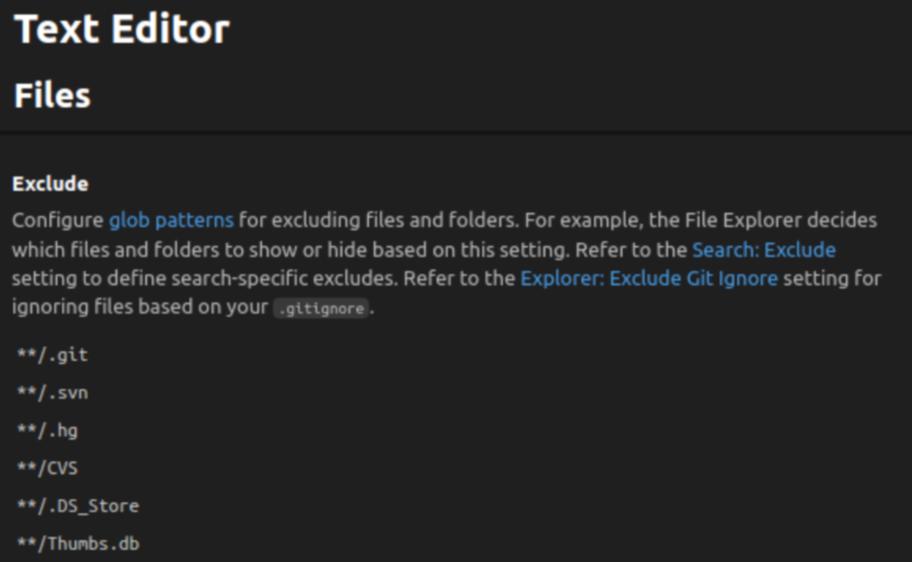Click text 'for excluding files and folders'
Screen dimensions: 912x562
pos(378,220)
